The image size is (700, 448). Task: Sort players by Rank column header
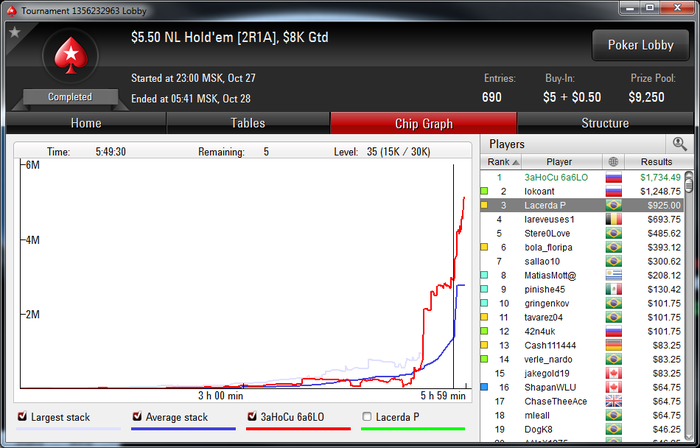coord(501,162)
